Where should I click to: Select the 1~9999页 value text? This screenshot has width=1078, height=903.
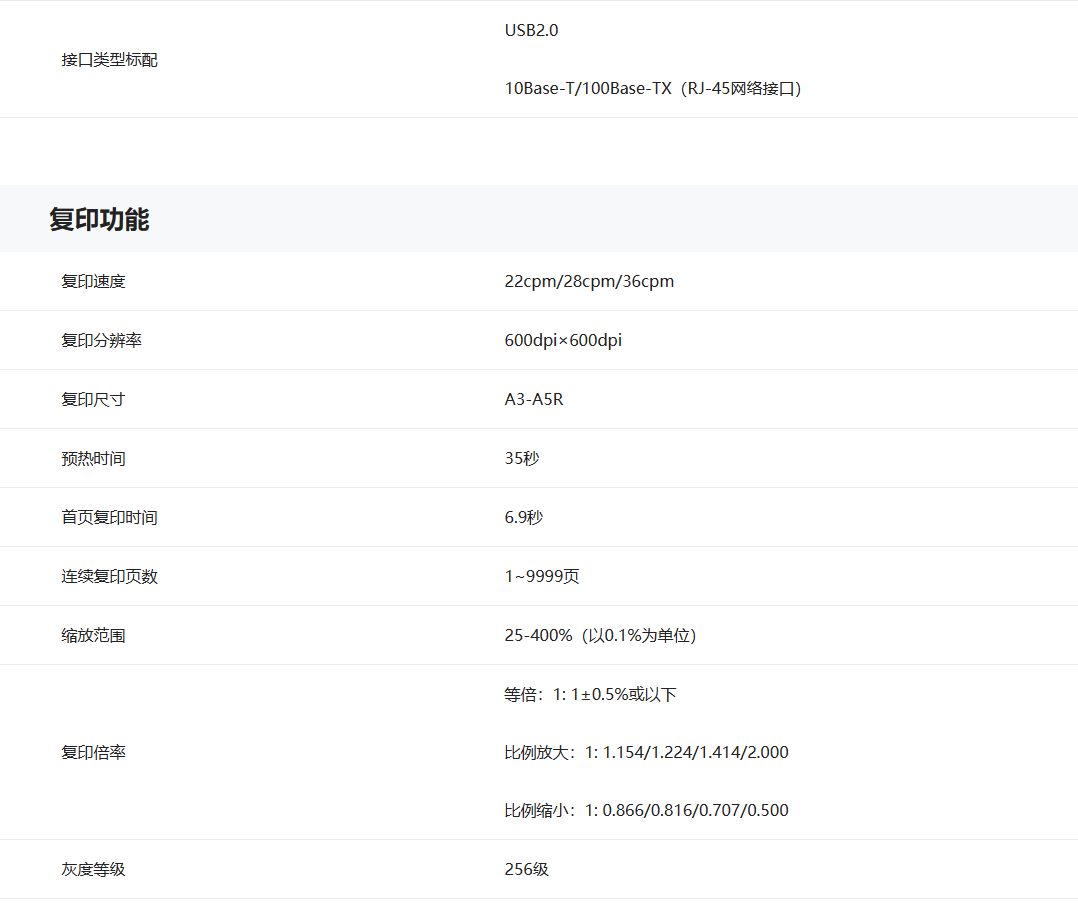(541, 577)
